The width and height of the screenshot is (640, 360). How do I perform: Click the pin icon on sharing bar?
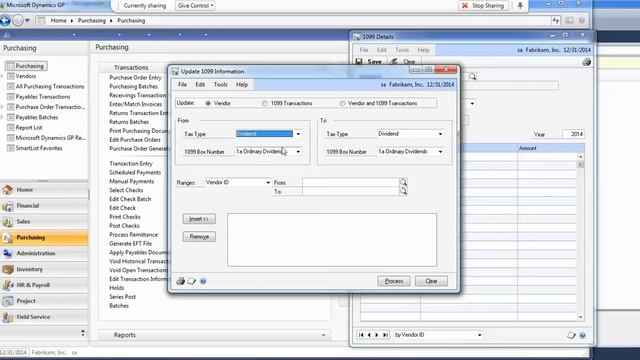520,6
